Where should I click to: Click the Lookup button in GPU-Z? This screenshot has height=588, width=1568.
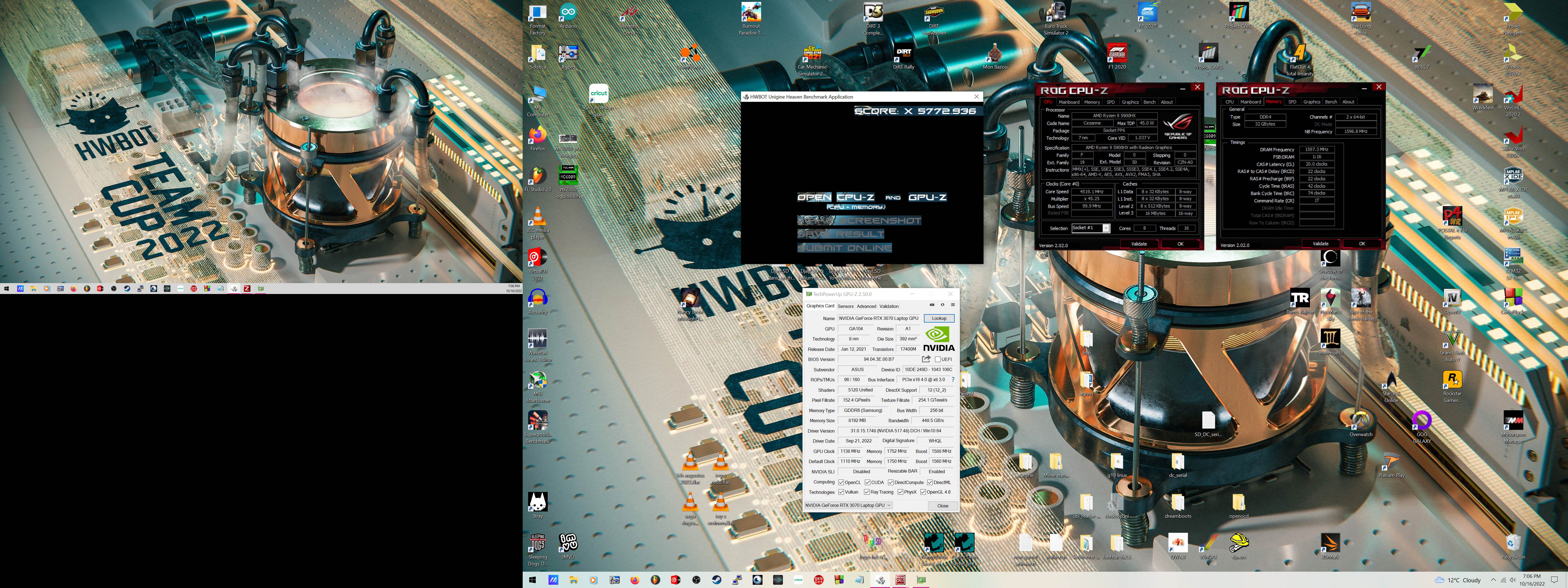coord(939,318)
